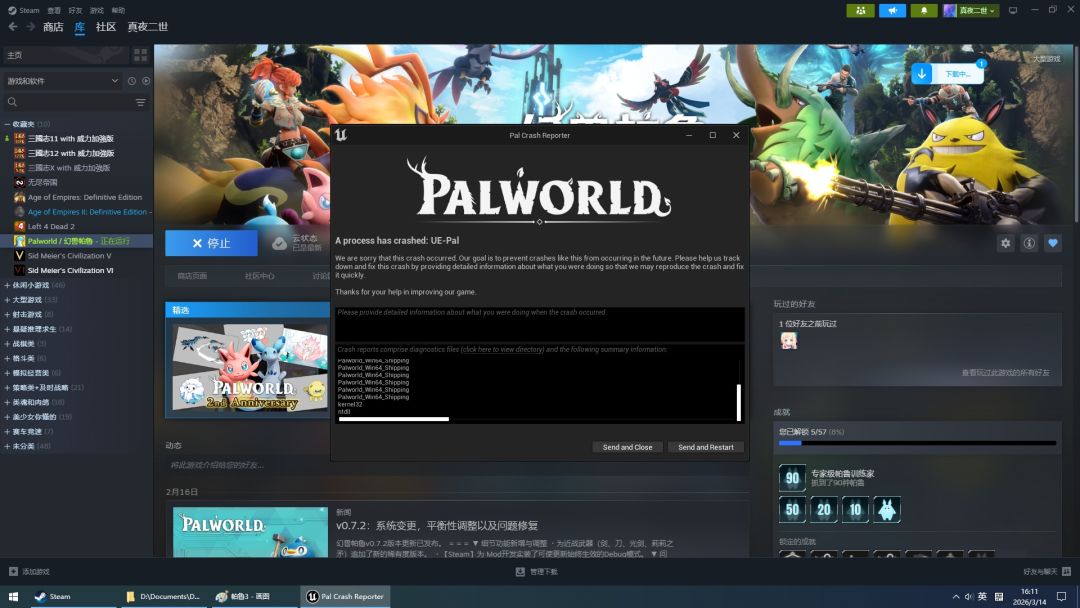
Task: Click the achievements progress bar 5/57
Action: pyautogui.click(x=917, y=443)
